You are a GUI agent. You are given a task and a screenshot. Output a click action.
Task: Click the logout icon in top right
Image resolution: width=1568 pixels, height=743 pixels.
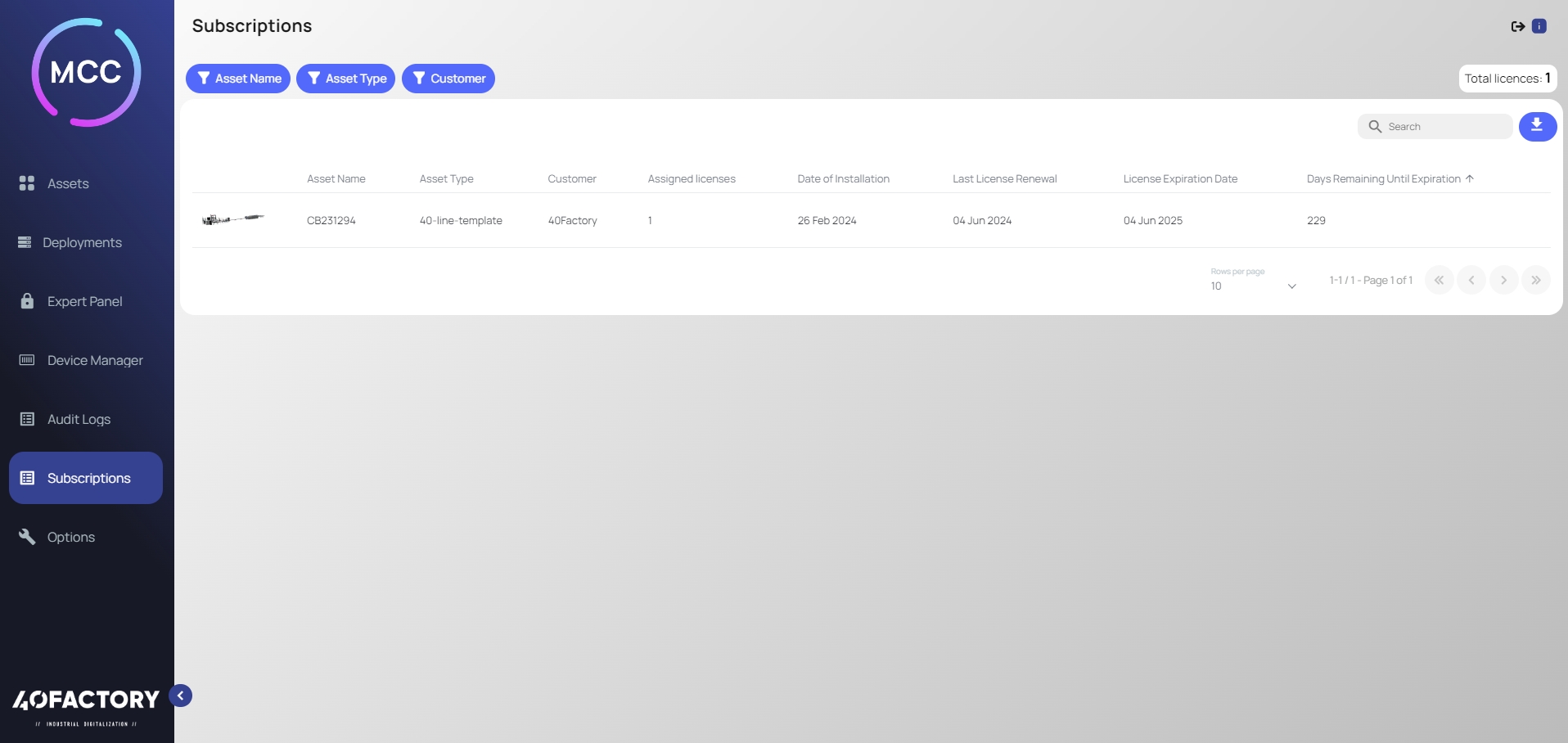coord(1517,26)
